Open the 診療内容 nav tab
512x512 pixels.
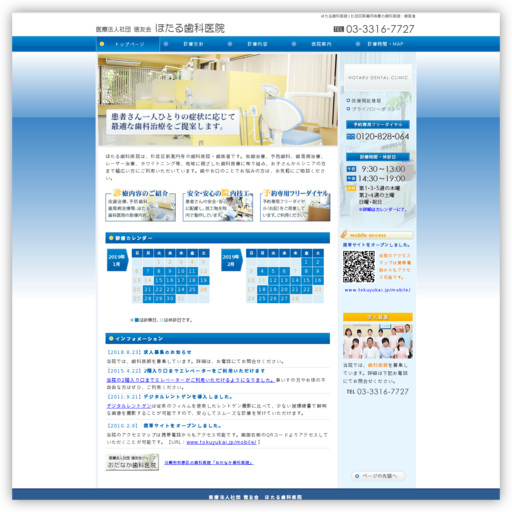[x=256, y=44]
